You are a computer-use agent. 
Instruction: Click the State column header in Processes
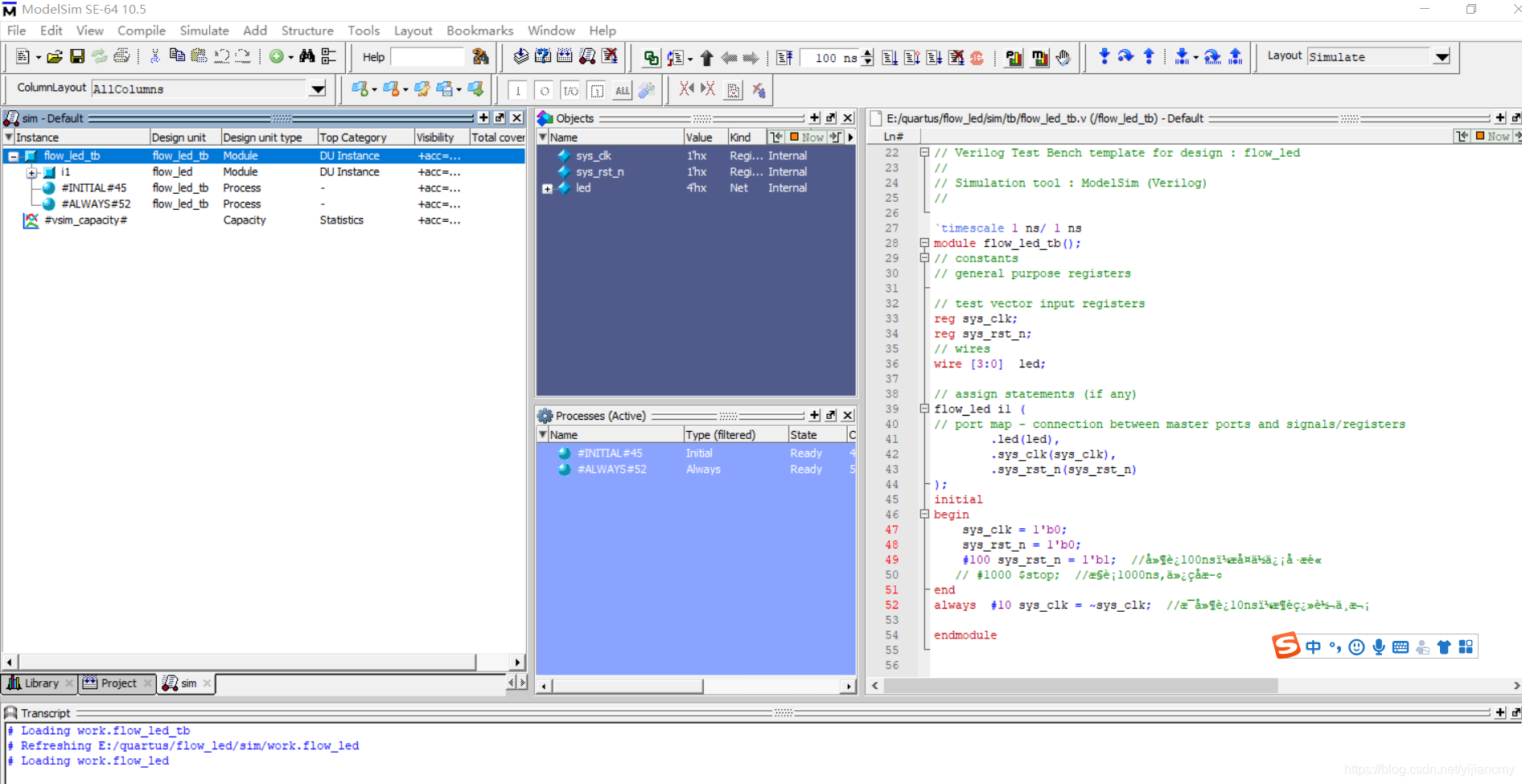817,435
